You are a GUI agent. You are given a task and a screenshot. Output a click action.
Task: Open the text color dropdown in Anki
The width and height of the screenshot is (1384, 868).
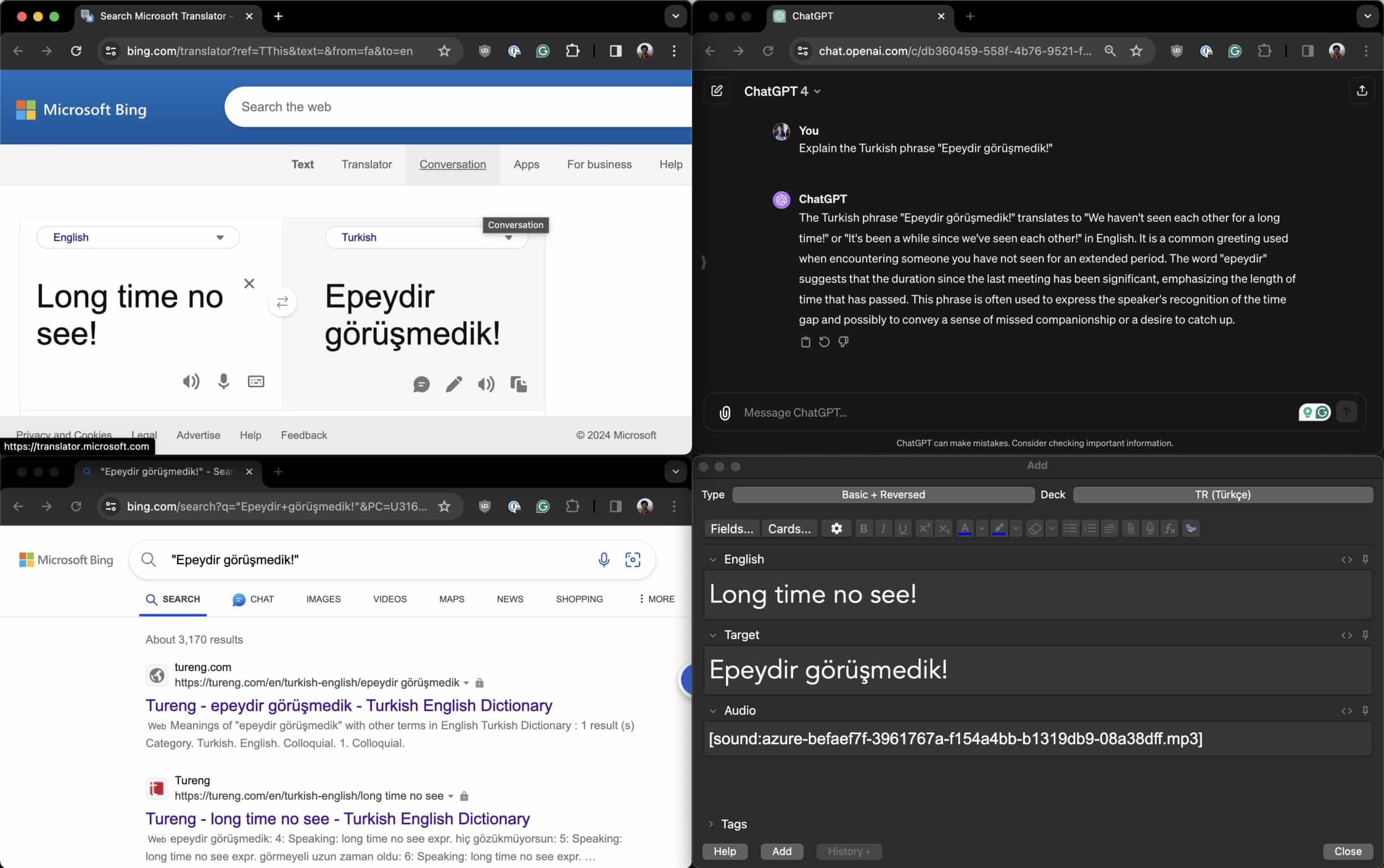click(x=981, y=528)
